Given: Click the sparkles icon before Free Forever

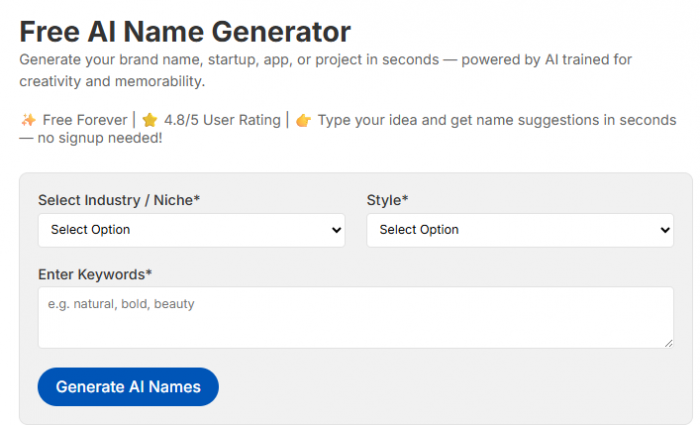Looking at the screenshot, I should click(28, 120).
